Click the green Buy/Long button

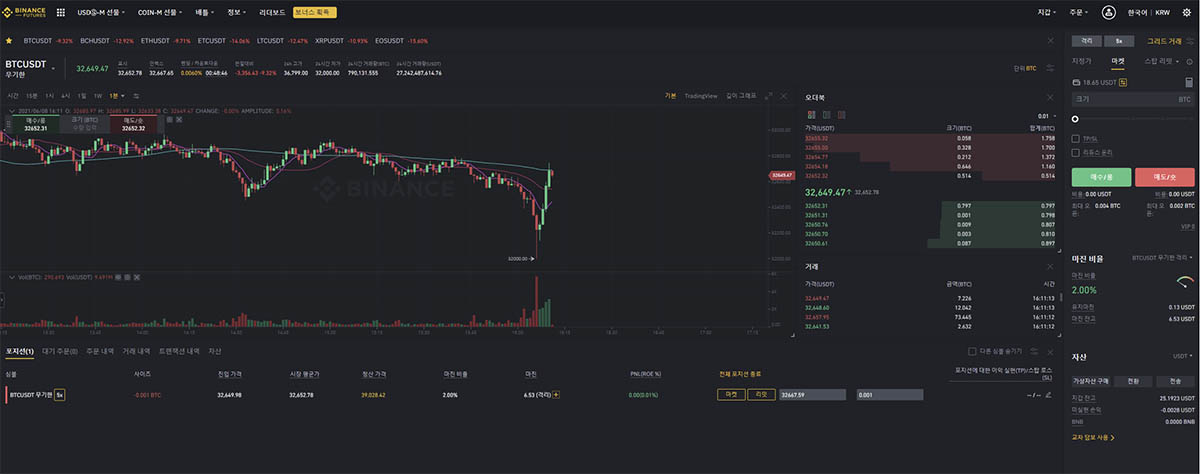(x=1100, y=177)
